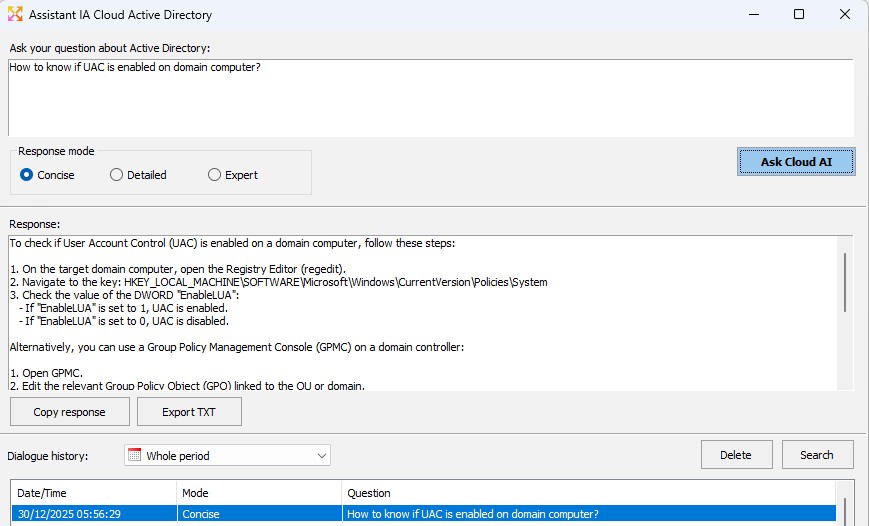
Task: Select the Concise response mode
Action: click(x=27, y=175)
